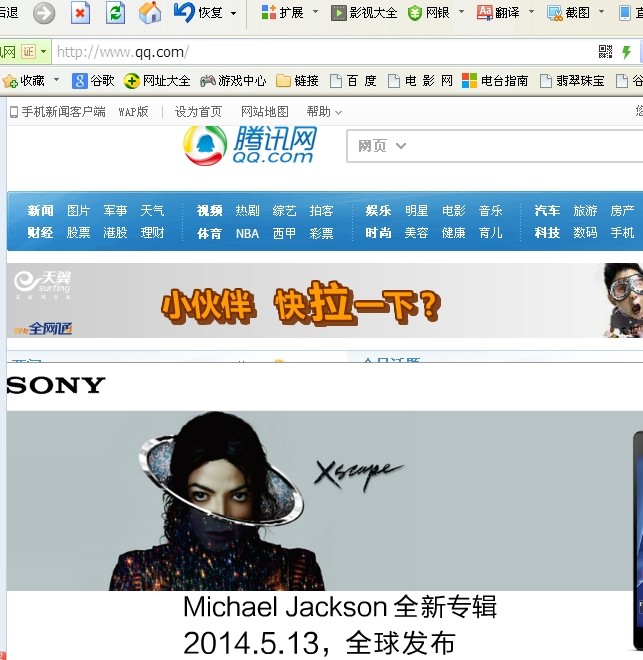
Task: Open the NBA link in navigation
Action: (247, 233)
